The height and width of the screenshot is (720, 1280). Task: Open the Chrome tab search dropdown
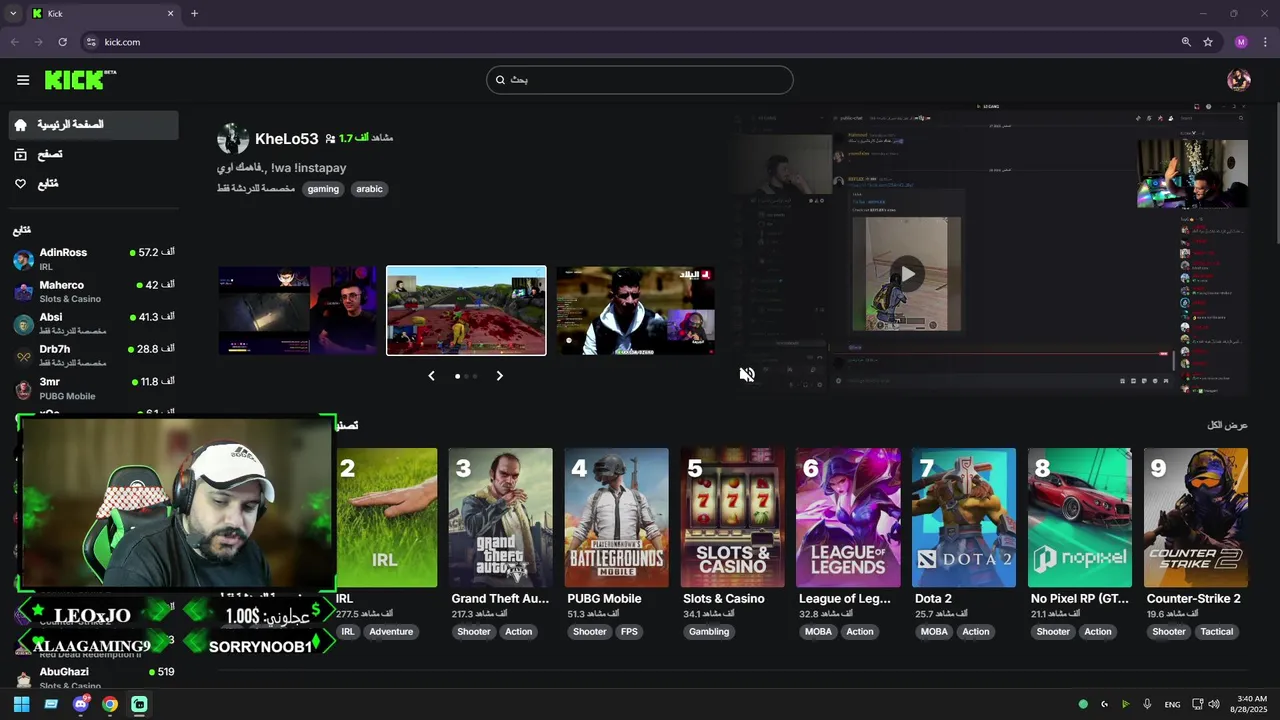pos(12,13)
